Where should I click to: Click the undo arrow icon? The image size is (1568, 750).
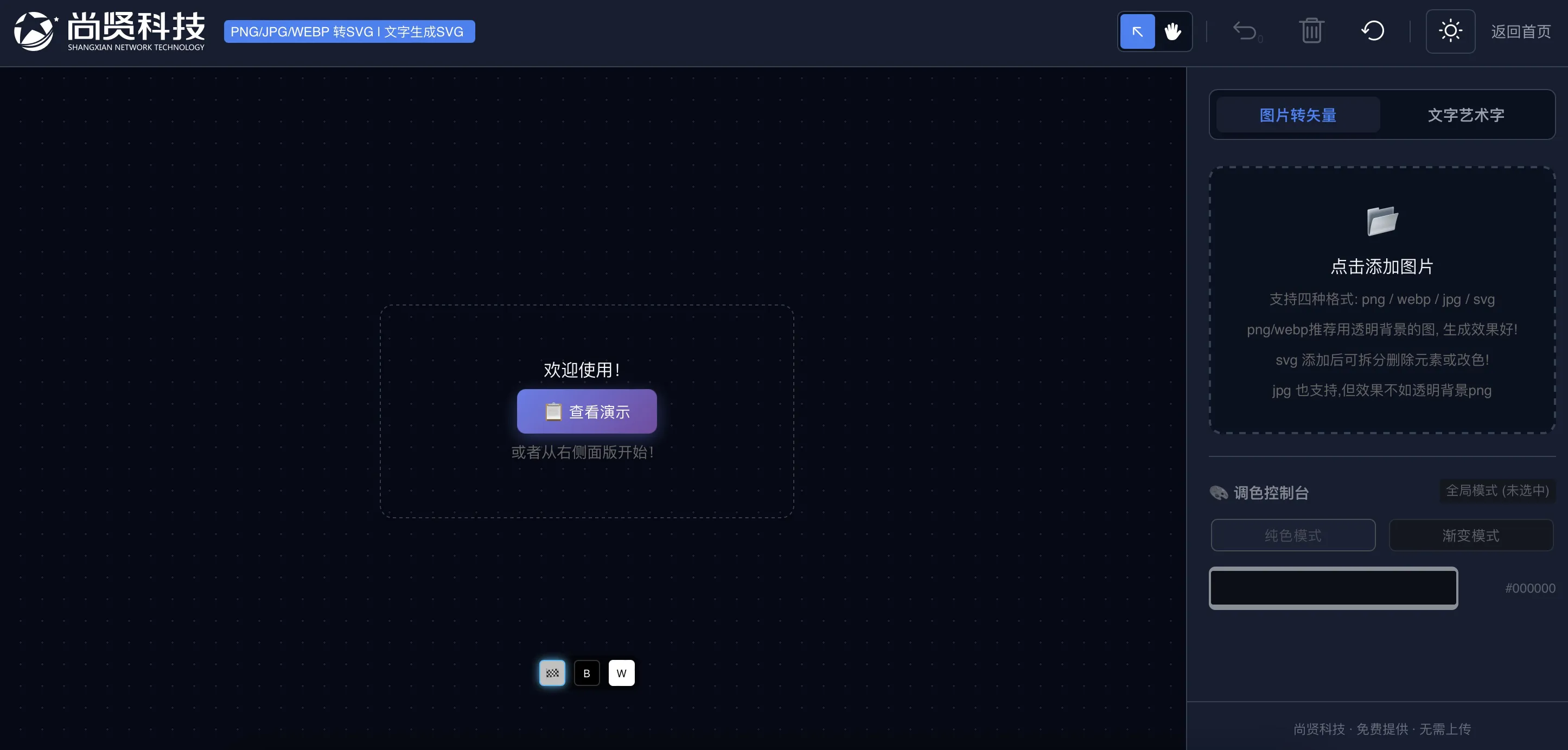tap(1245, 31)
